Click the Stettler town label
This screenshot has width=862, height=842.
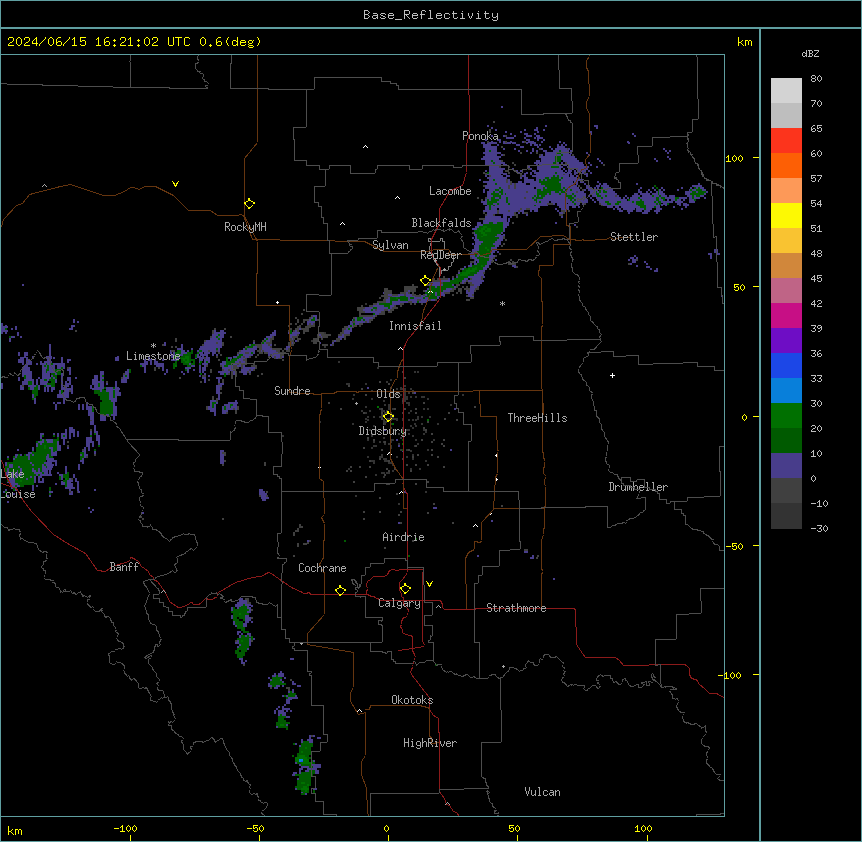[x=634, y=237]
